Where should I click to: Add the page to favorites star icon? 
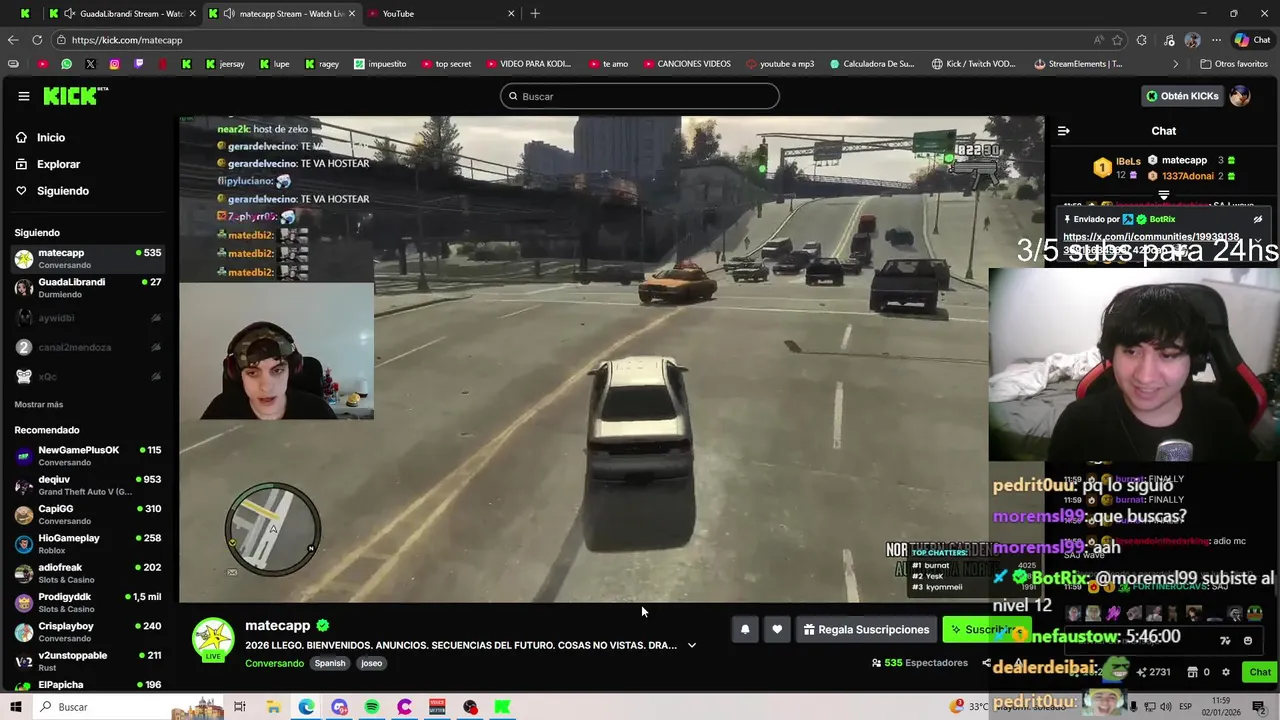[1117, 40]
